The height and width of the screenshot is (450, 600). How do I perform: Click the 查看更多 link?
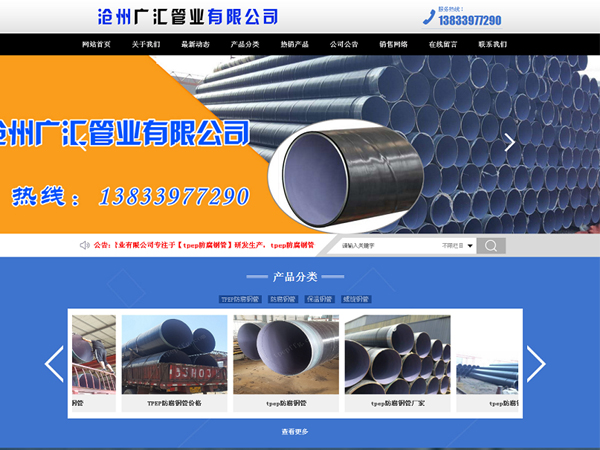(295, 432)
